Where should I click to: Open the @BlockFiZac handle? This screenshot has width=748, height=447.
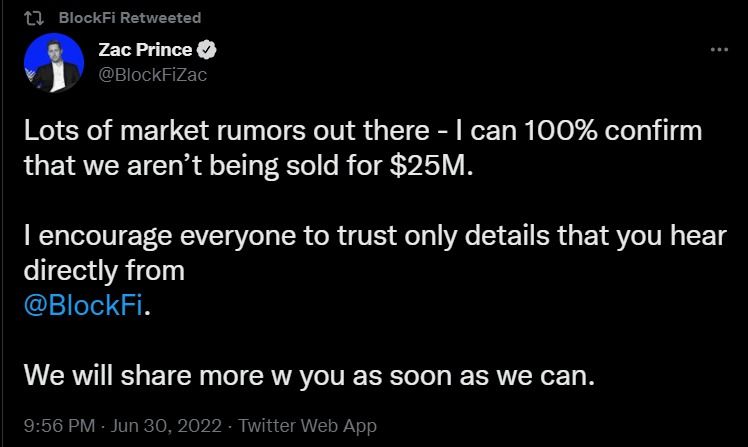tap(153, 73)
